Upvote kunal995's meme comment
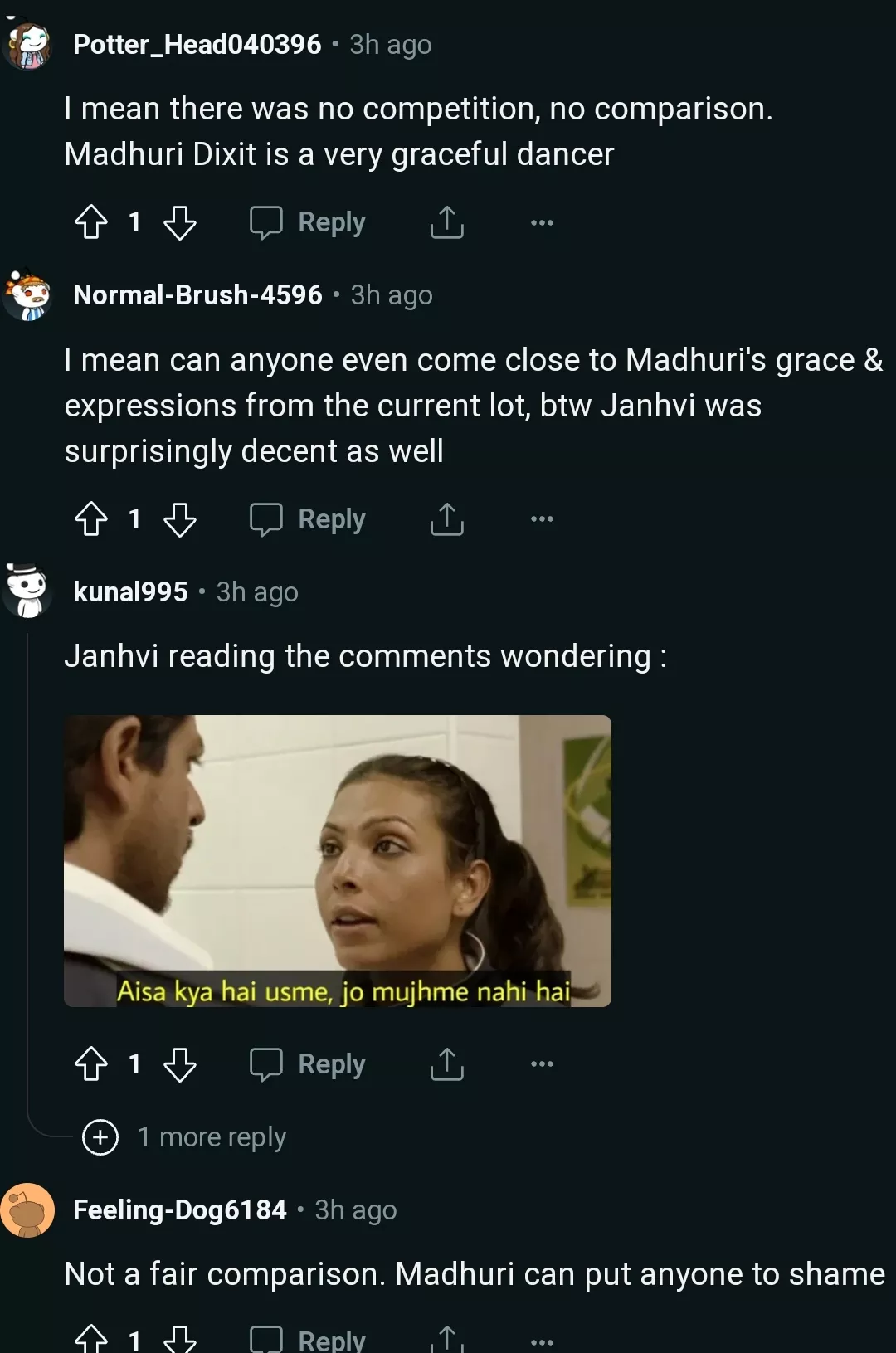The image size is (896, 1353). (91, 1064)
